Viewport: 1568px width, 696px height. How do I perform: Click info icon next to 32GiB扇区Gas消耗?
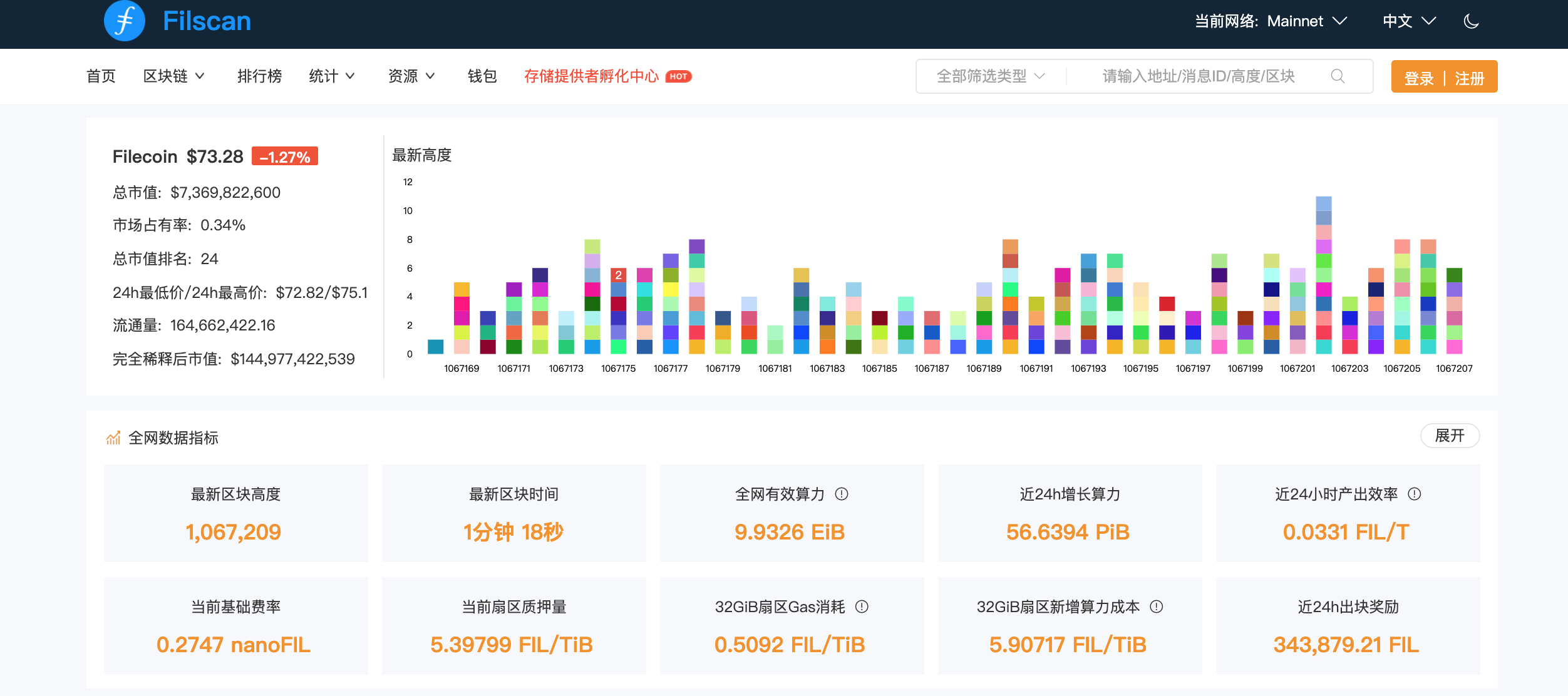click(862, 606)
